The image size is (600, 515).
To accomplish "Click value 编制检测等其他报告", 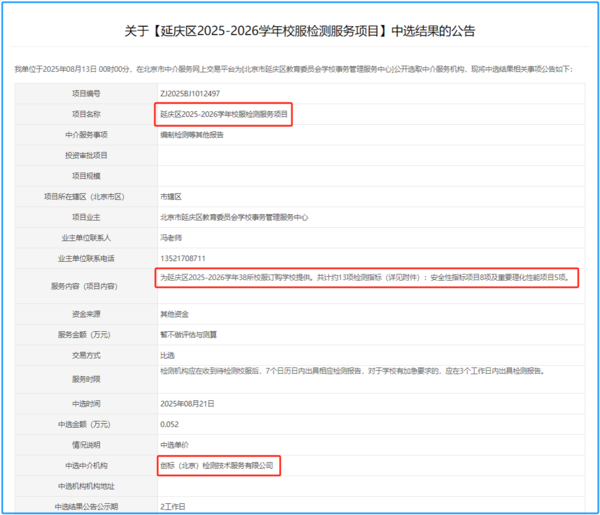I will tap(192, 135).
